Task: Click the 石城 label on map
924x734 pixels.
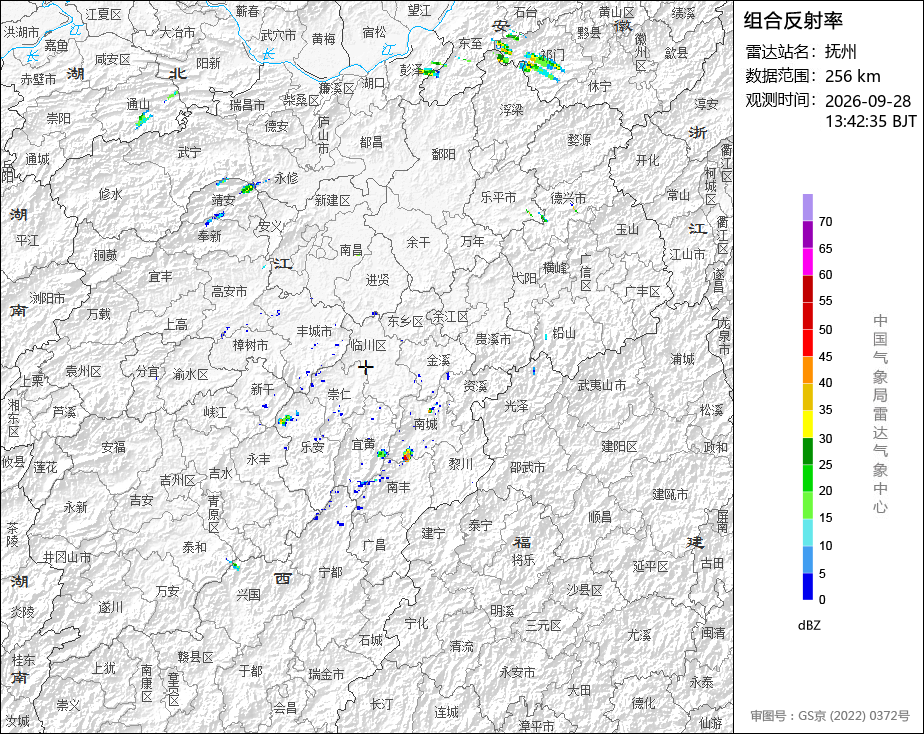Action: [371, 640]
